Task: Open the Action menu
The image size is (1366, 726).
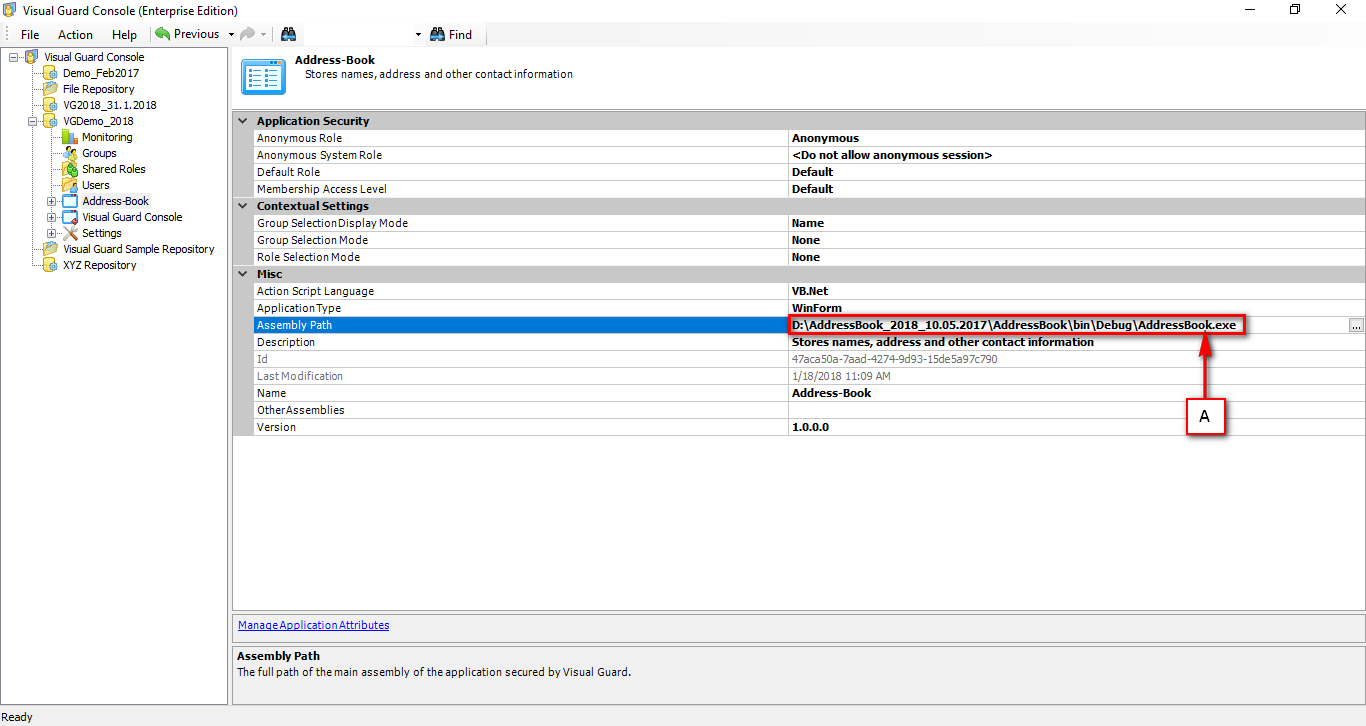Action: pos(75,34)
